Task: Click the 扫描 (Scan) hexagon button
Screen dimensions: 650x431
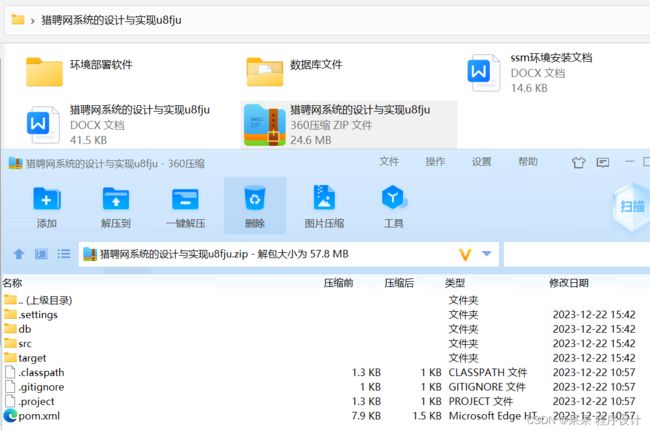Action: pos(632,206)
